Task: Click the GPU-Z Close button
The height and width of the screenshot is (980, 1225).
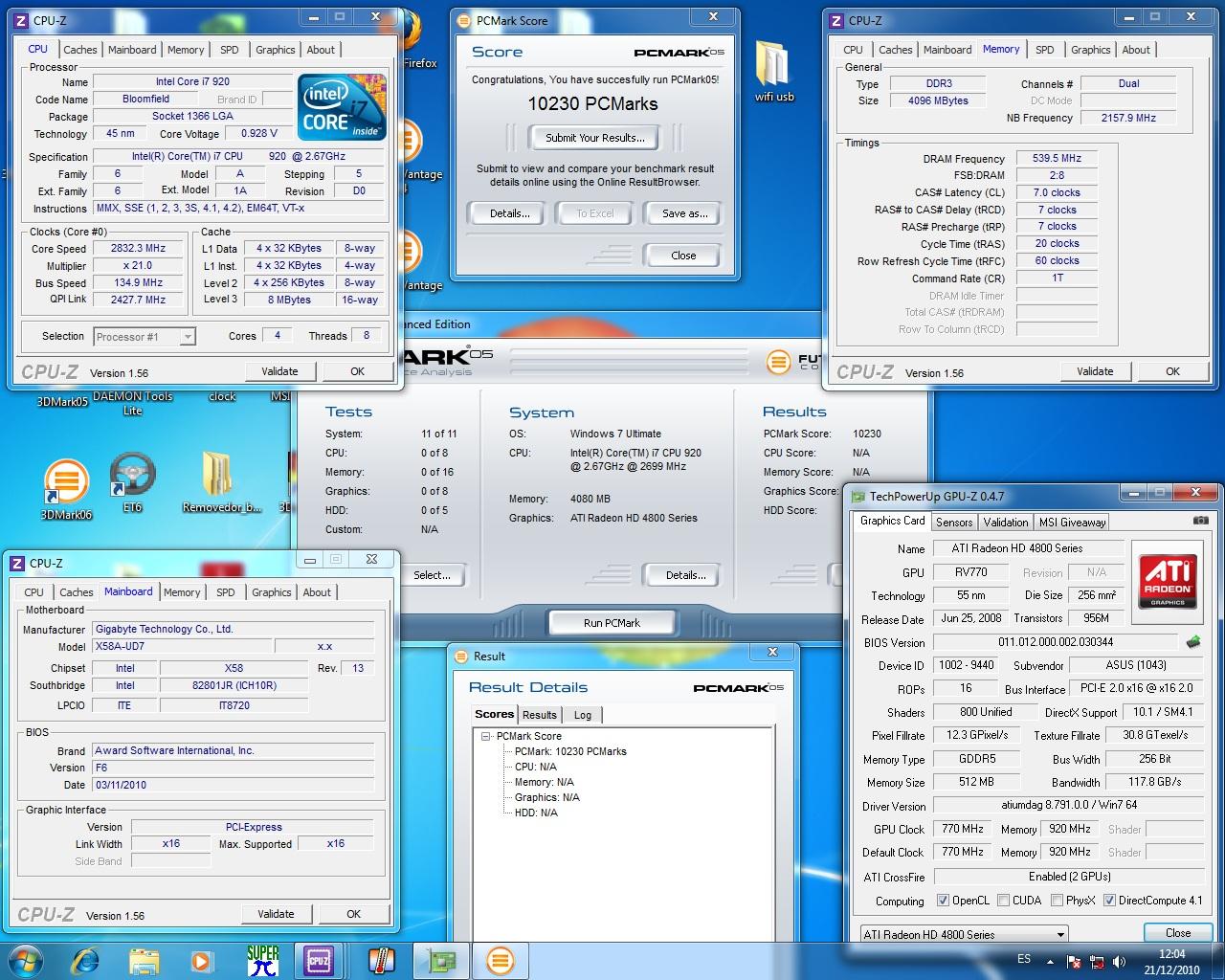Action: point(1178,933)
